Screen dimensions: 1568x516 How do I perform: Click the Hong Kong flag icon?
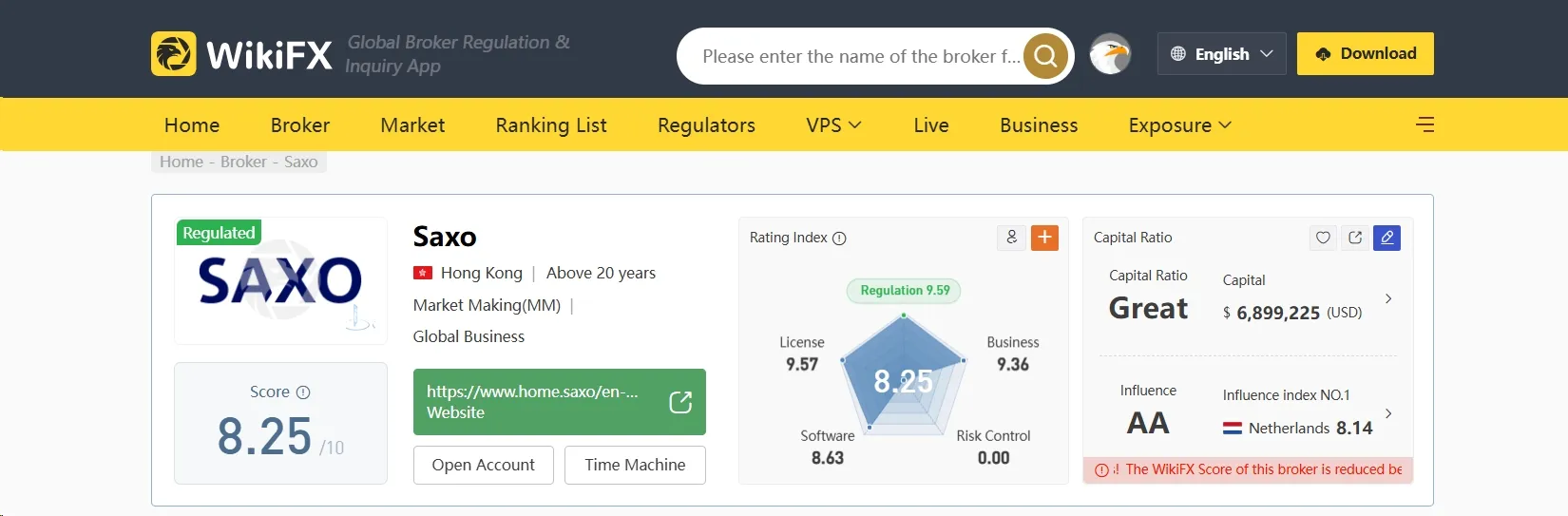pos(423,273)
